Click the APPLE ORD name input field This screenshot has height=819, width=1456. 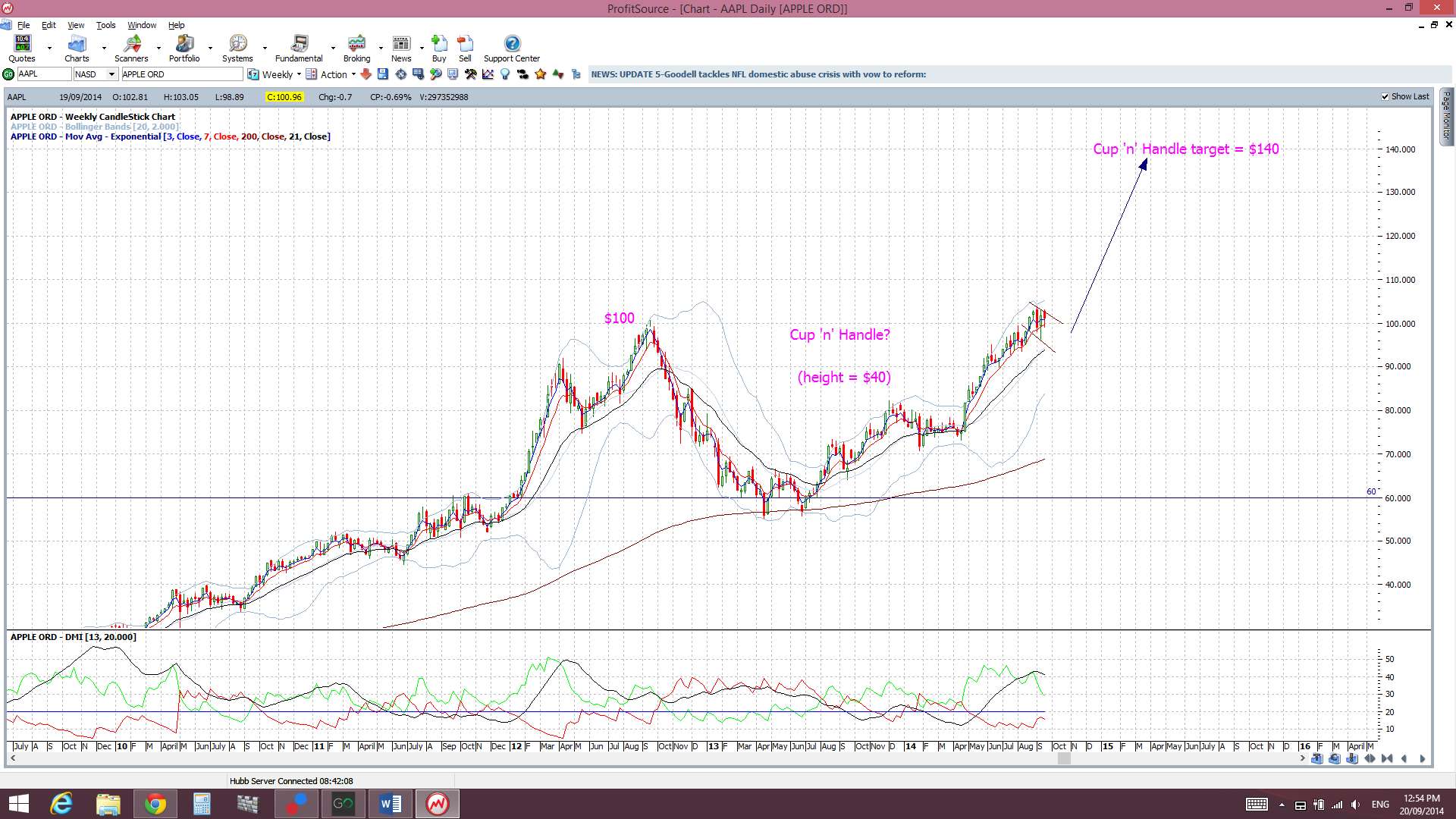tap(182, 74)
